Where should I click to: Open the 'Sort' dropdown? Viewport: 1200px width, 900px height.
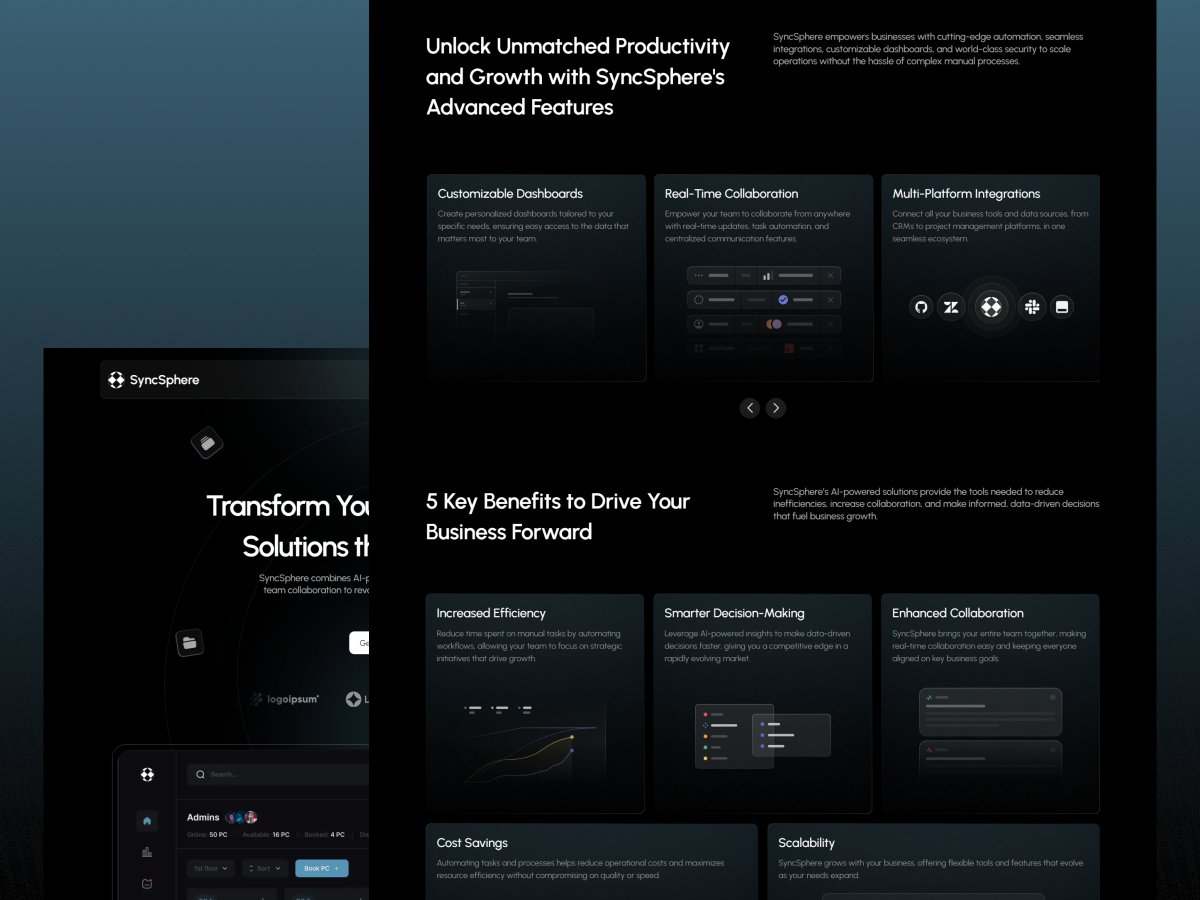point(265,869)
